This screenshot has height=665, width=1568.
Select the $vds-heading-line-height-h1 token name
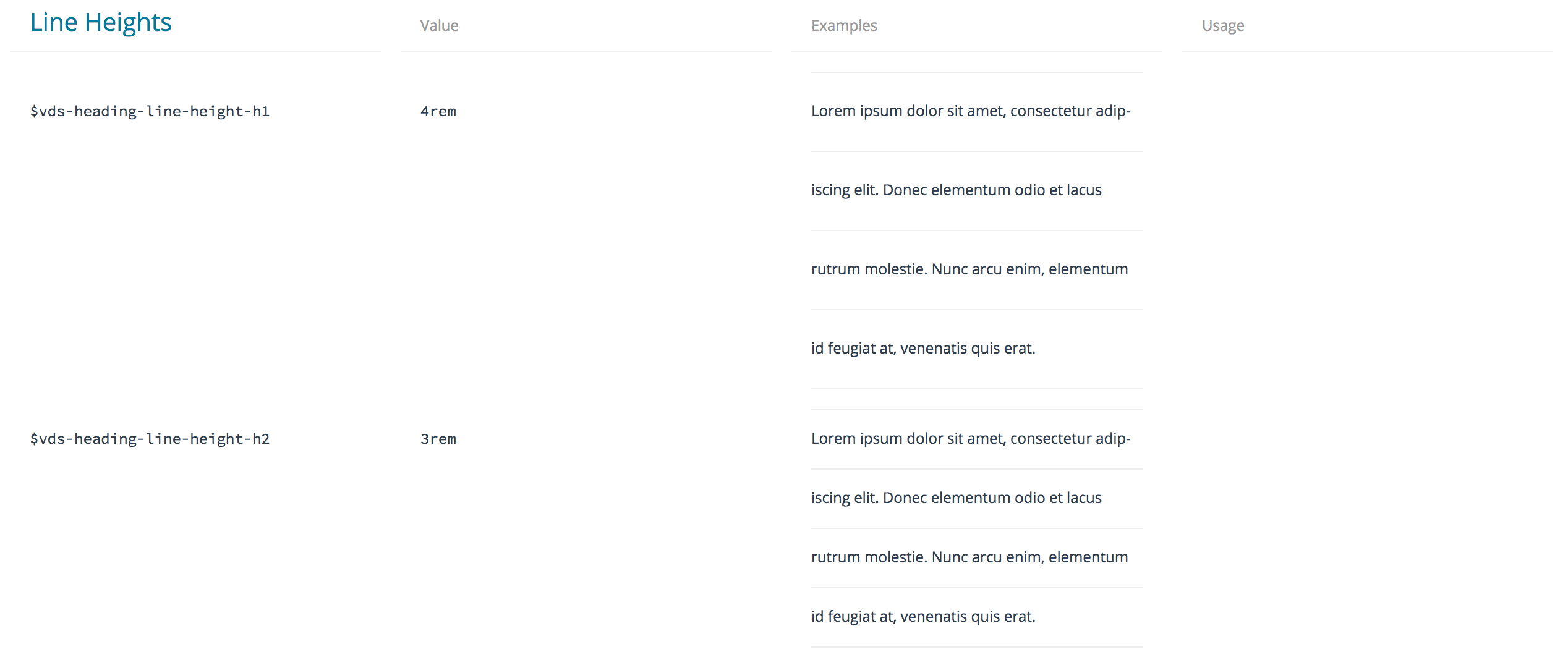tap(150, 111)
